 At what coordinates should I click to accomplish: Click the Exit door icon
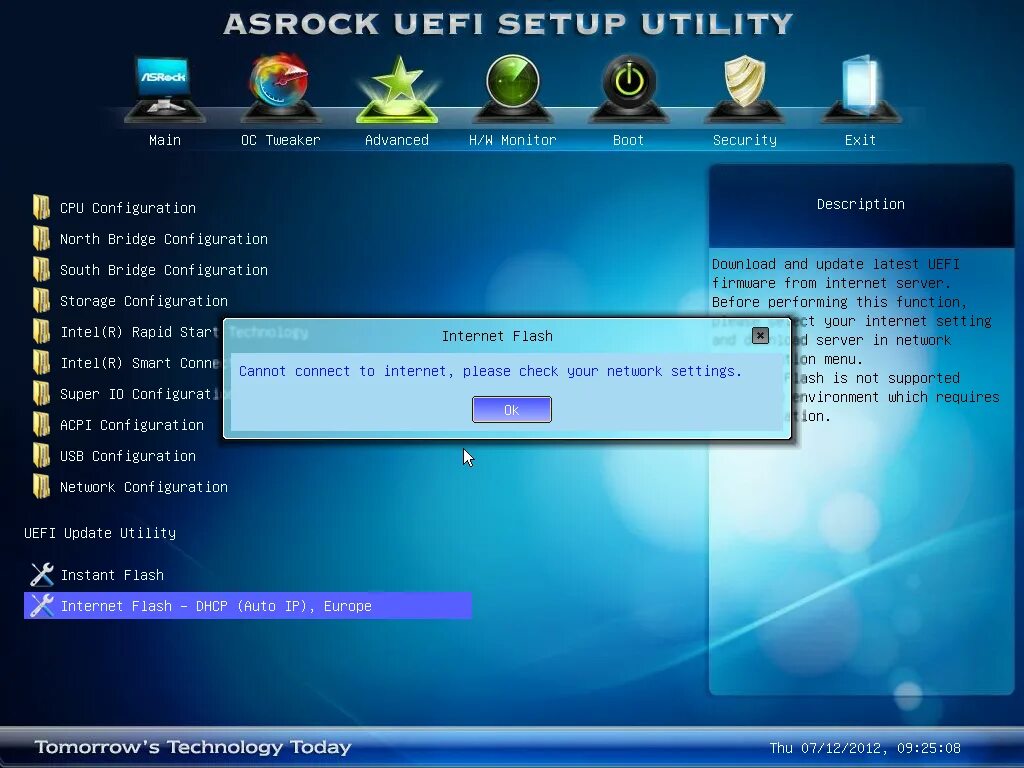tap(861, 88)
